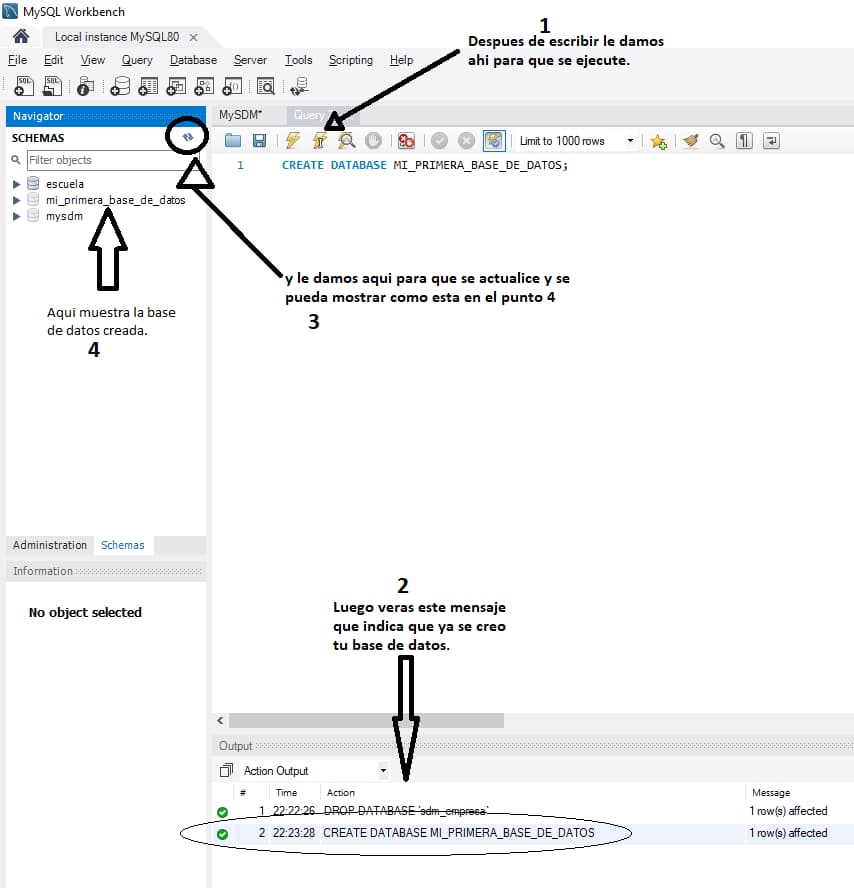The height and width of the screenshot is (888, 854).
Task: Open the Help menu
Action: (401, 60)
